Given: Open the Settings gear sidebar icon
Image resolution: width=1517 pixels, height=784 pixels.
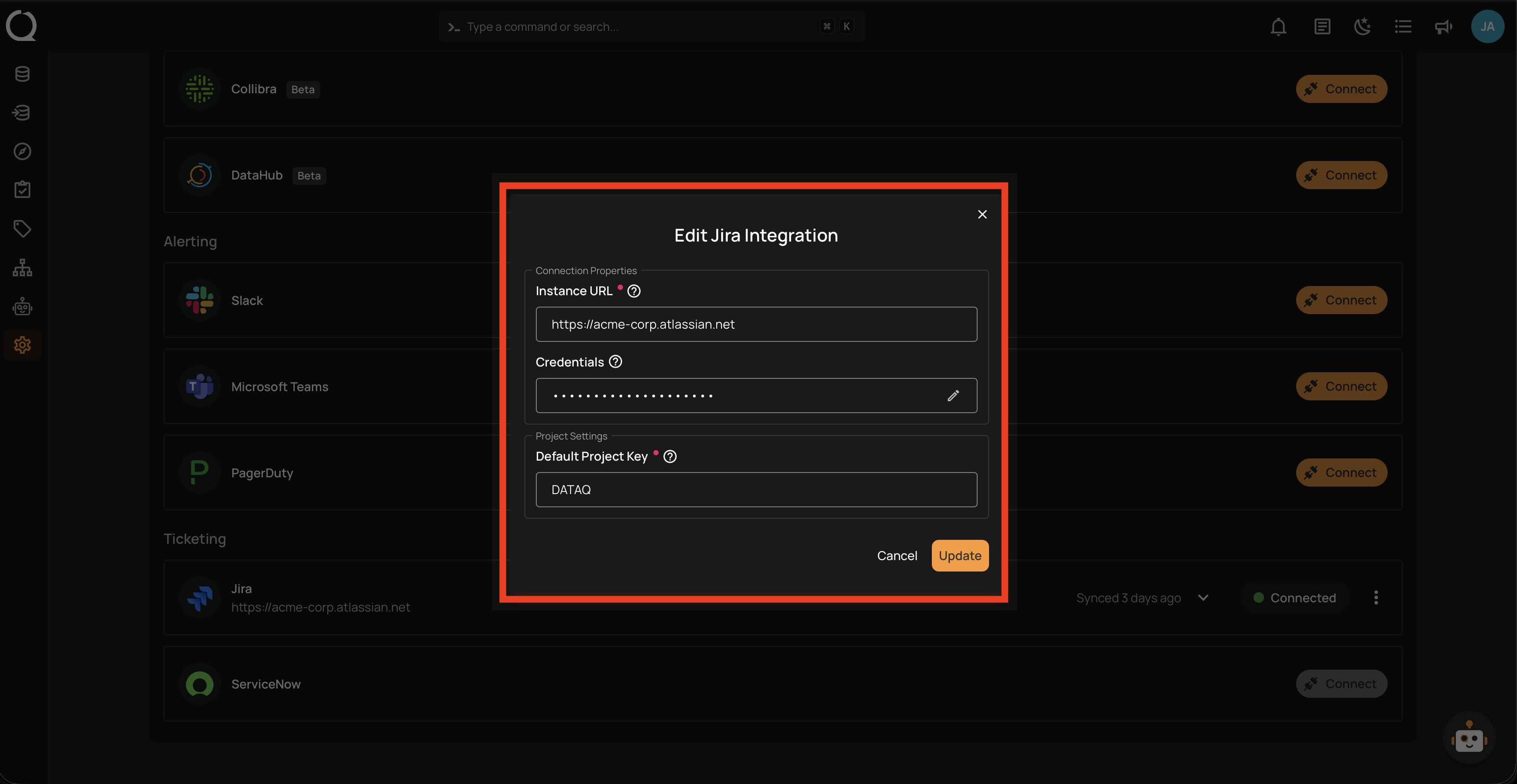Looking at the screenshot, I should [x=22, y=344].
